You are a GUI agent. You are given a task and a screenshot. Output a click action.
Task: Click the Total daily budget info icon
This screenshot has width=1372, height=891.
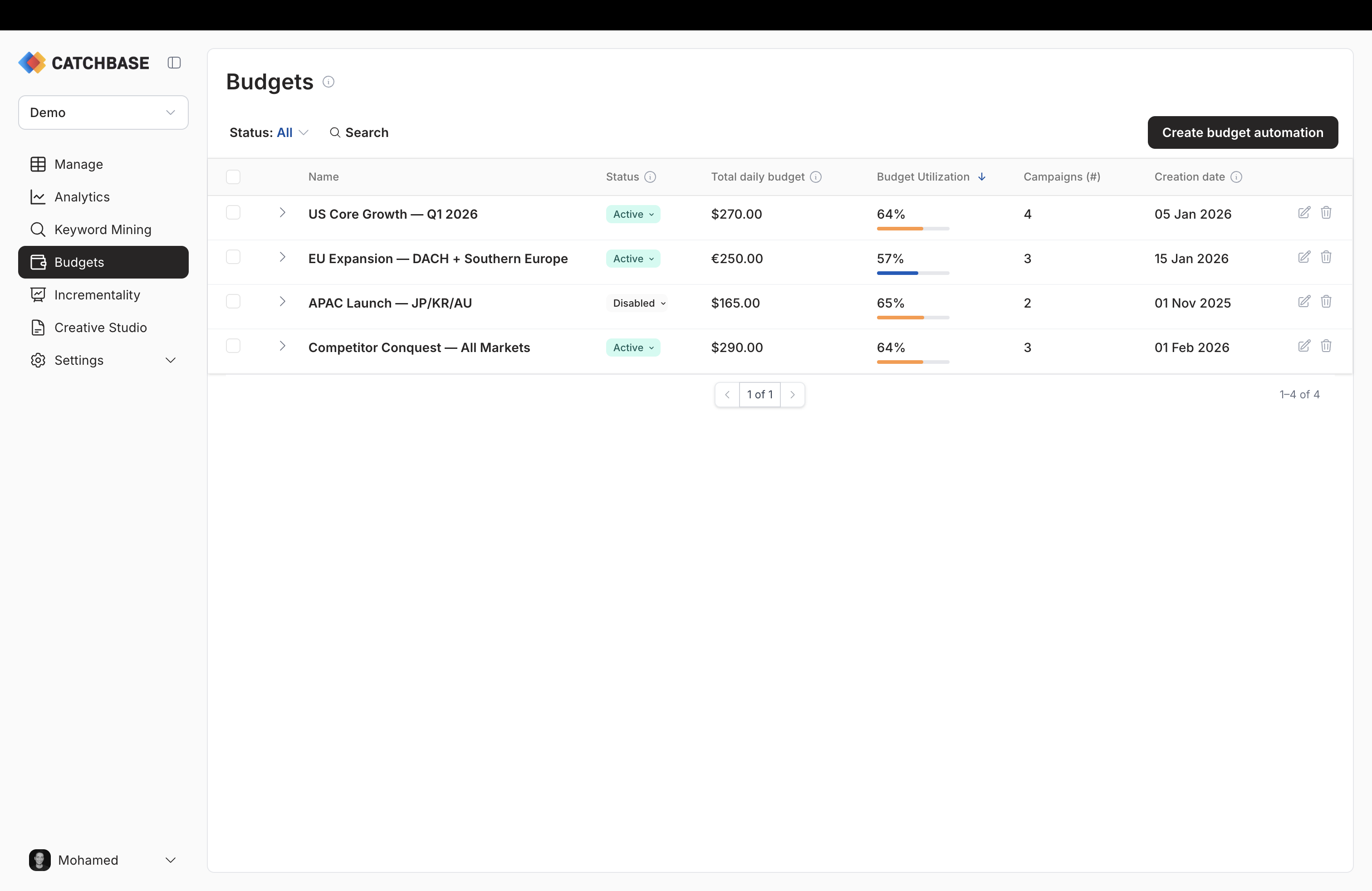click(x=816, y=177)
